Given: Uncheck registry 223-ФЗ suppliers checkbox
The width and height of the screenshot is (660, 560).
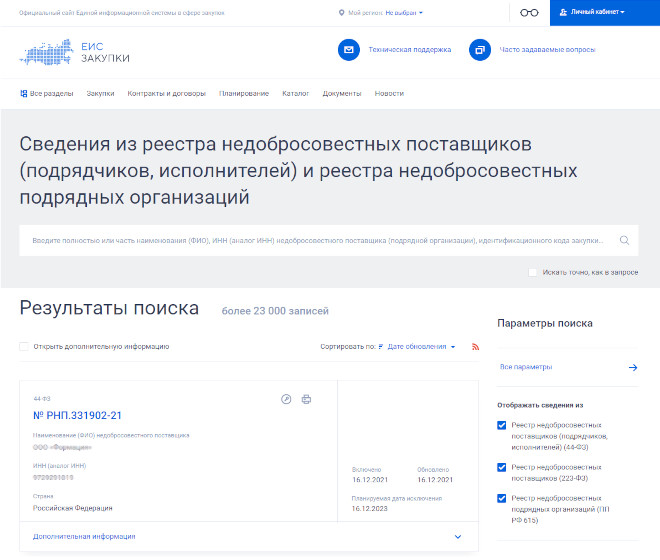Looking at the screenshot, I should click(502, 467).
